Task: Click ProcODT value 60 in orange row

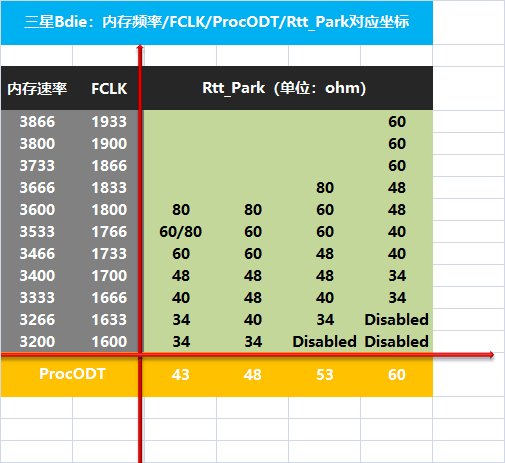Action: pyautogui.click(x=397, y=375)
